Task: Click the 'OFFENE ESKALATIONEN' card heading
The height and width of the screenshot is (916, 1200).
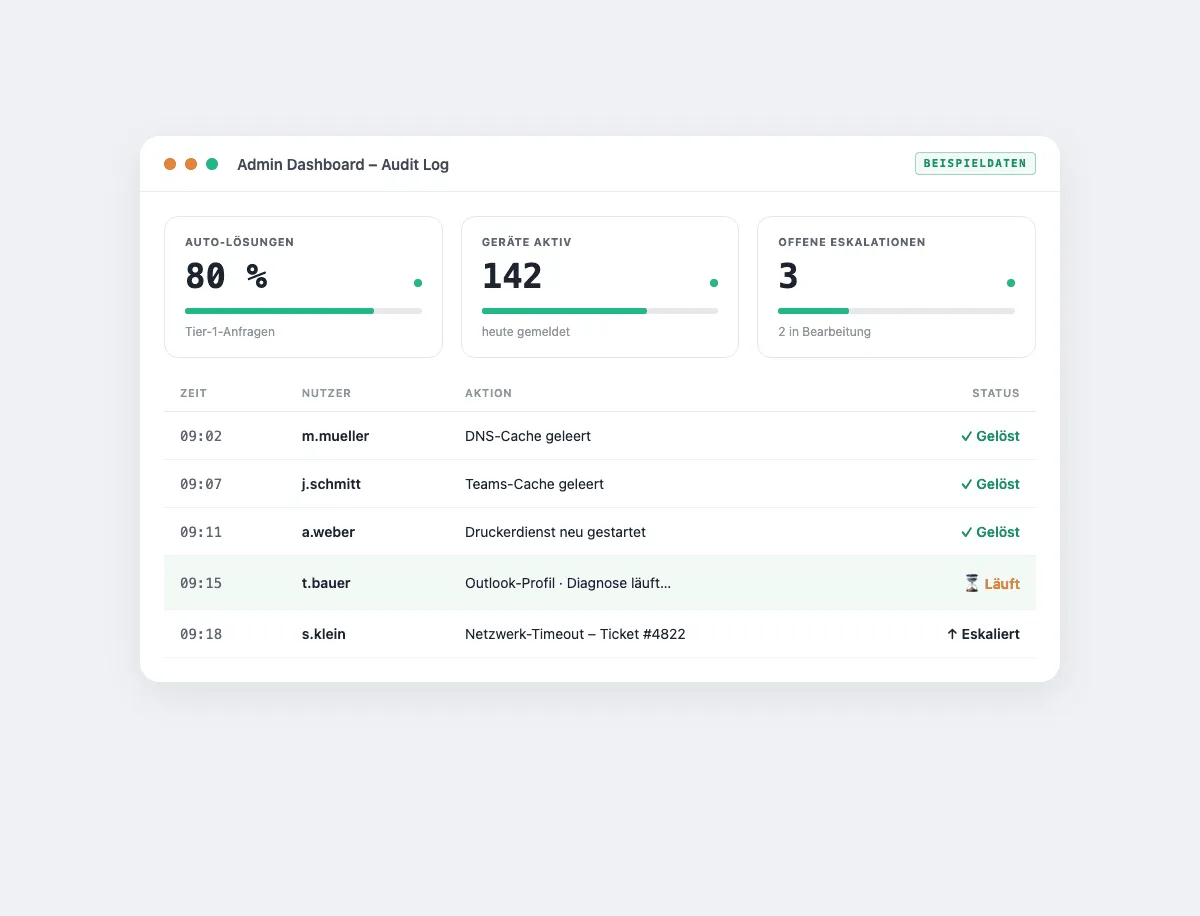Action: pyautogui.click(x=852, y=242)
